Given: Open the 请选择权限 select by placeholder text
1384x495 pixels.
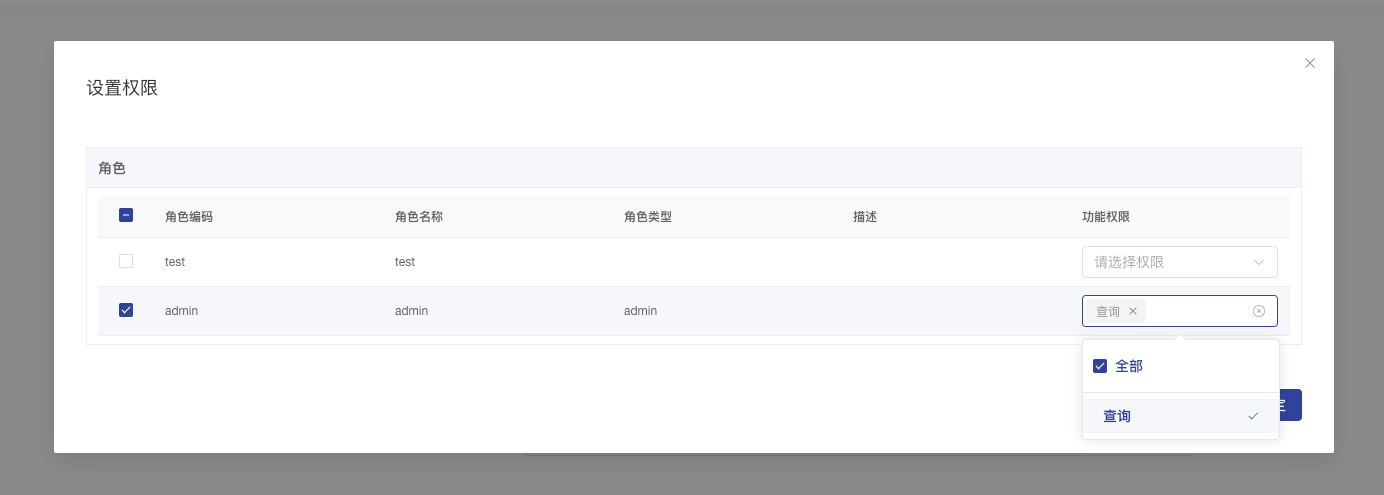Looking at the screenshot, I should (1129, 262).
